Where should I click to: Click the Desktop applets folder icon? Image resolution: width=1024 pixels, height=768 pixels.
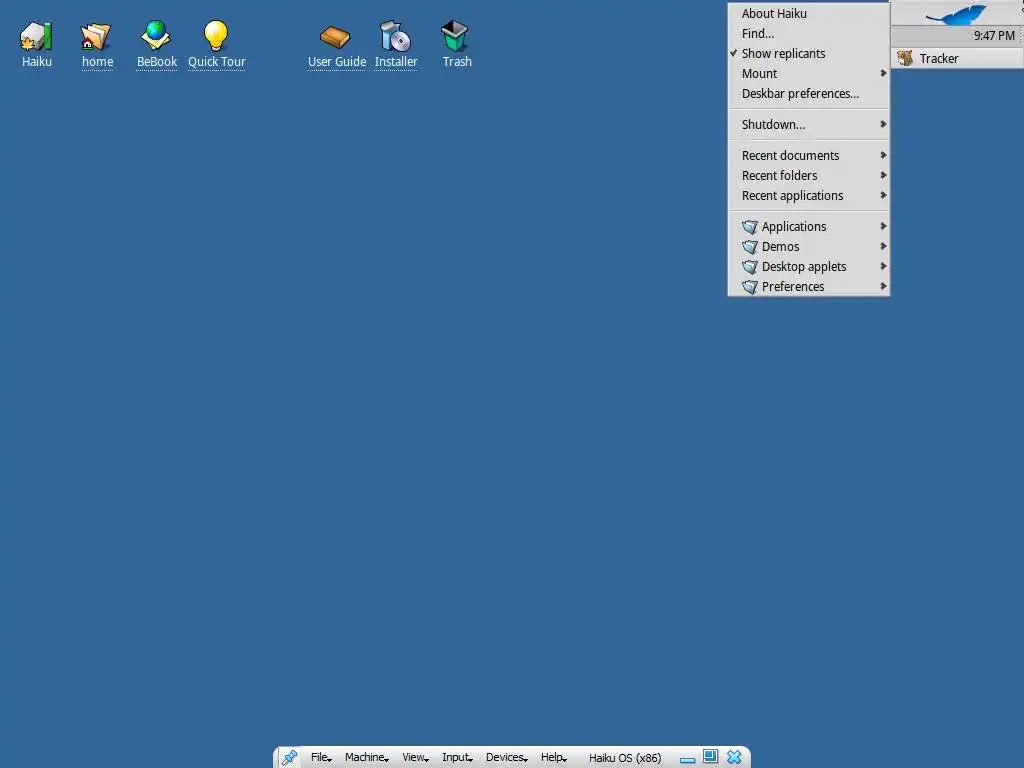click(x=750, y=266)
